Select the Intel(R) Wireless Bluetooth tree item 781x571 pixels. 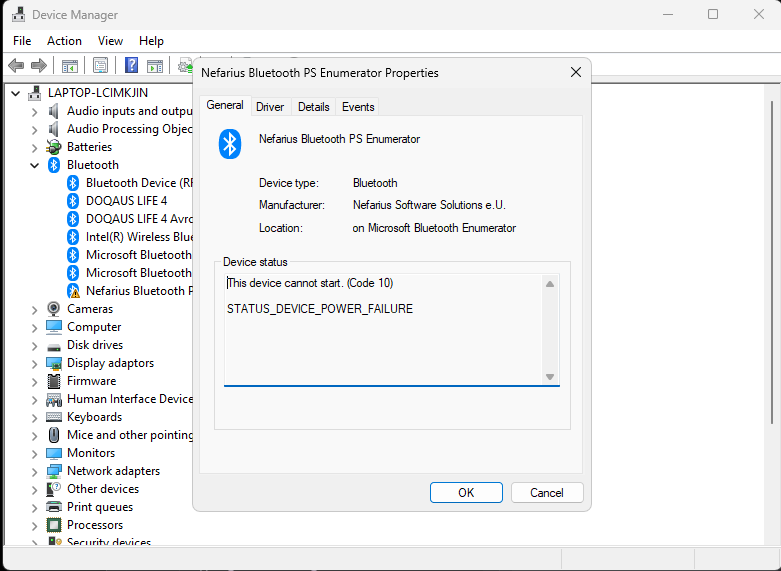[x=139, y=237]
